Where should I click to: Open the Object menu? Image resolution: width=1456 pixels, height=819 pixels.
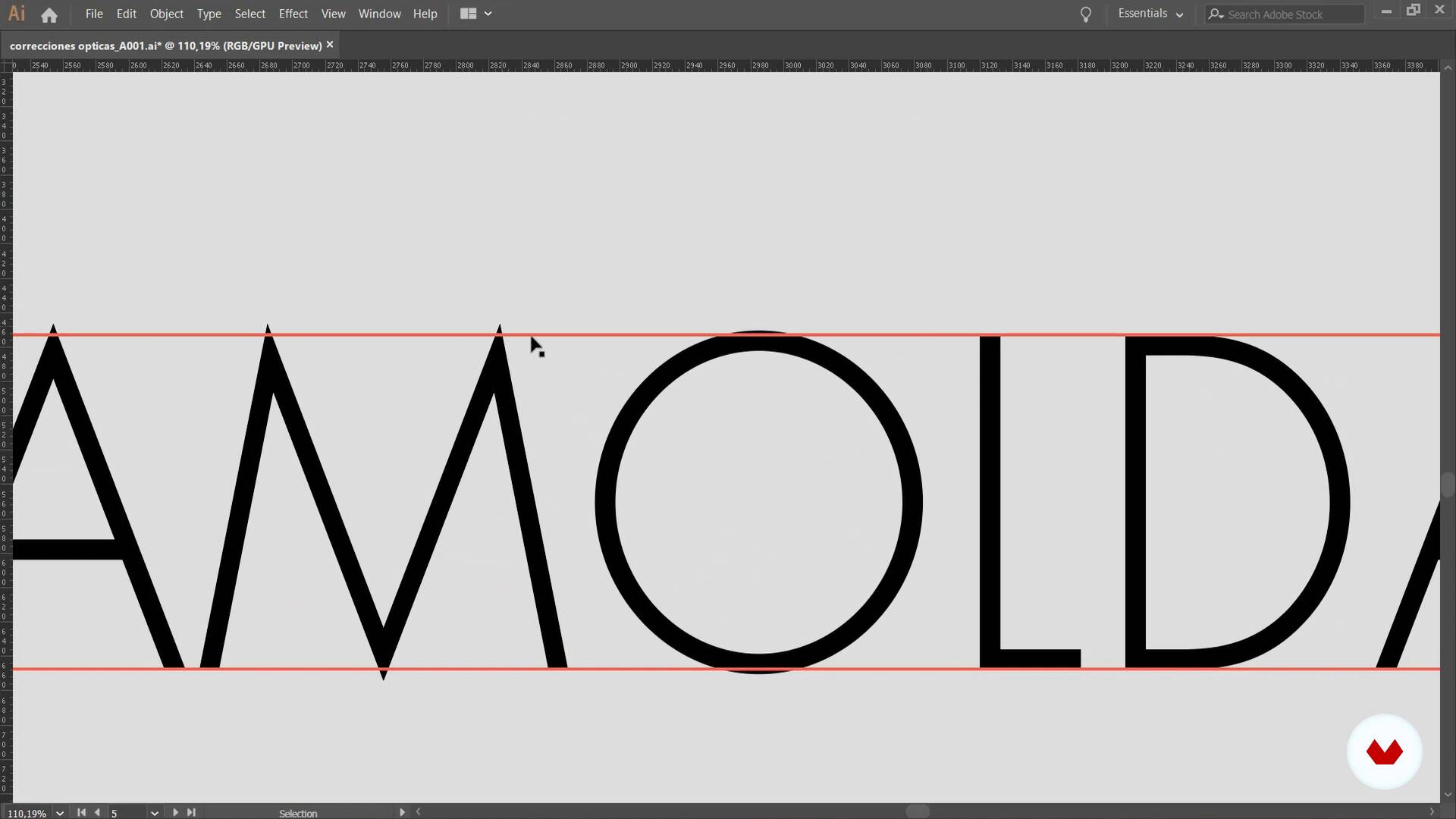coord(166,14)
